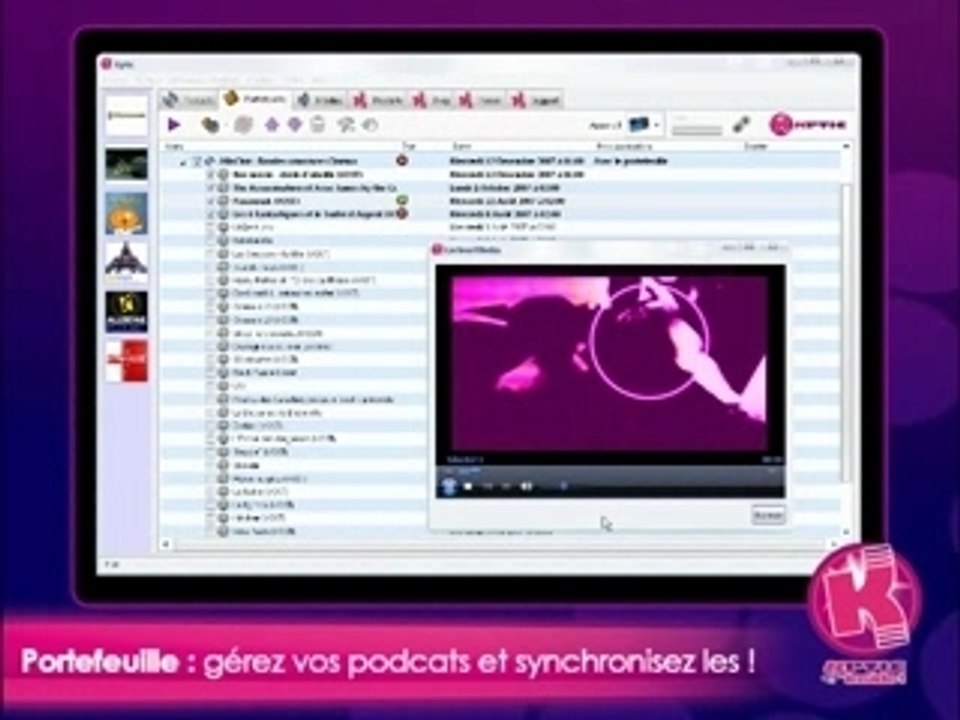Image resolution: width=960 pixels, height=720 pixels.
Task: Sort the list by the Date column header
Action: (462, 146)
